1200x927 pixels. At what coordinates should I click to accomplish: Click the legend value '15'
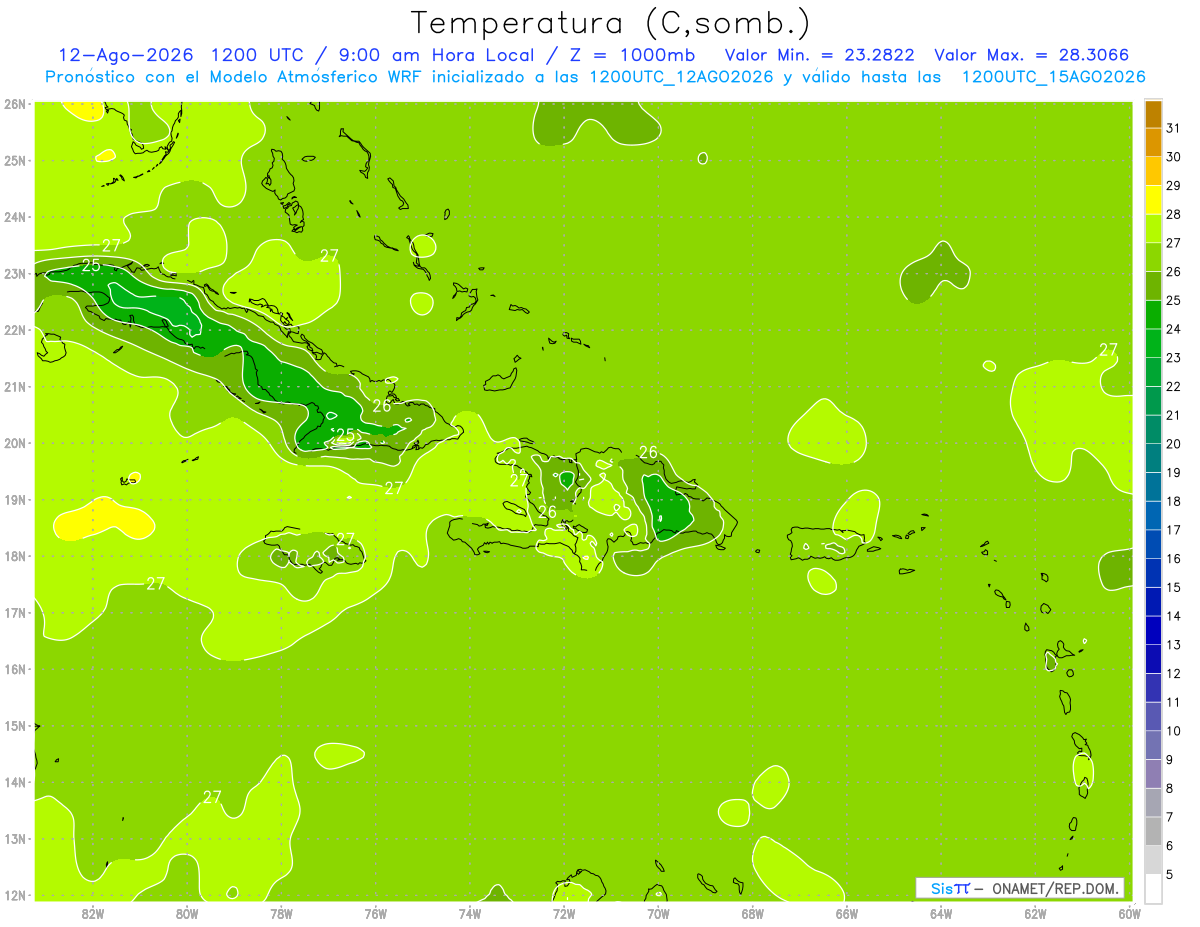coord(1174,587)
